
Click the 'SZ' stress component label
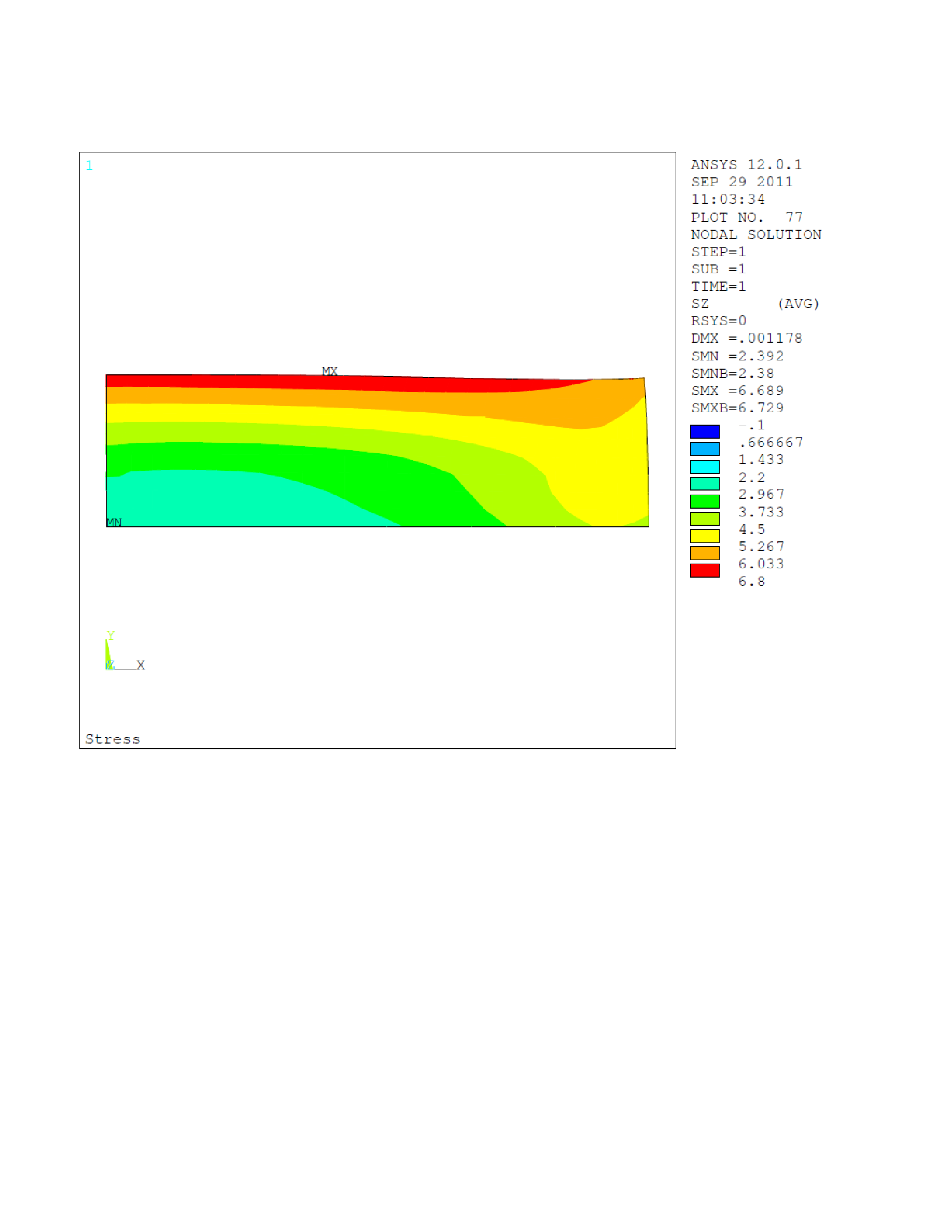[700, 303]
